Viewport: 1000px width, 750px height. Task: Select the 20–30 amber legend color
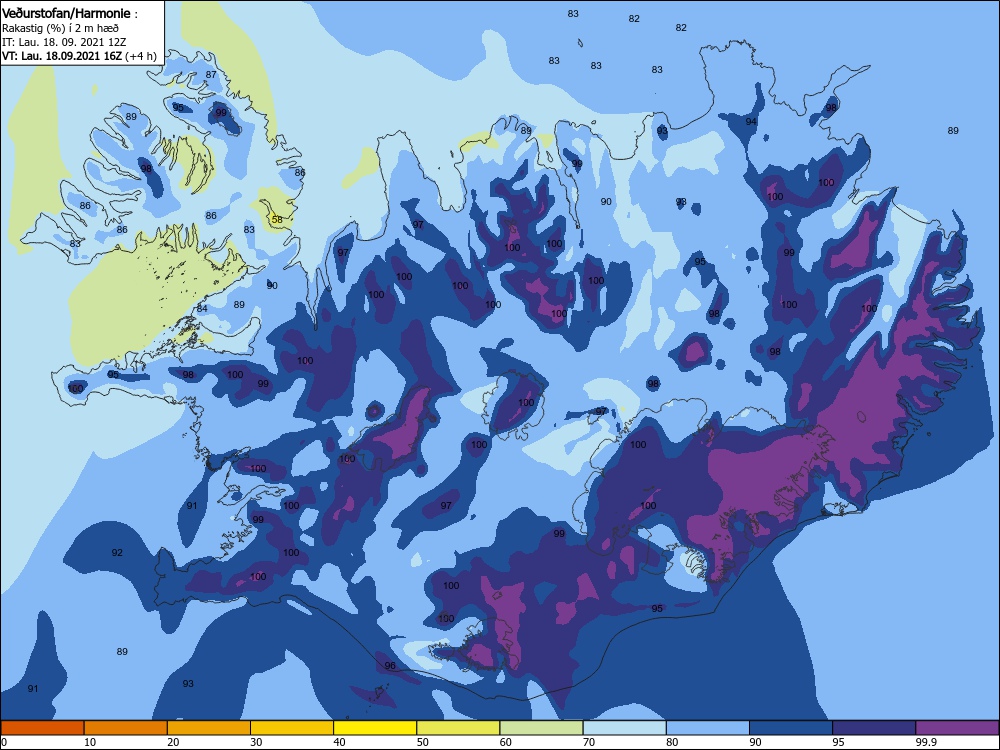(209, 728)
